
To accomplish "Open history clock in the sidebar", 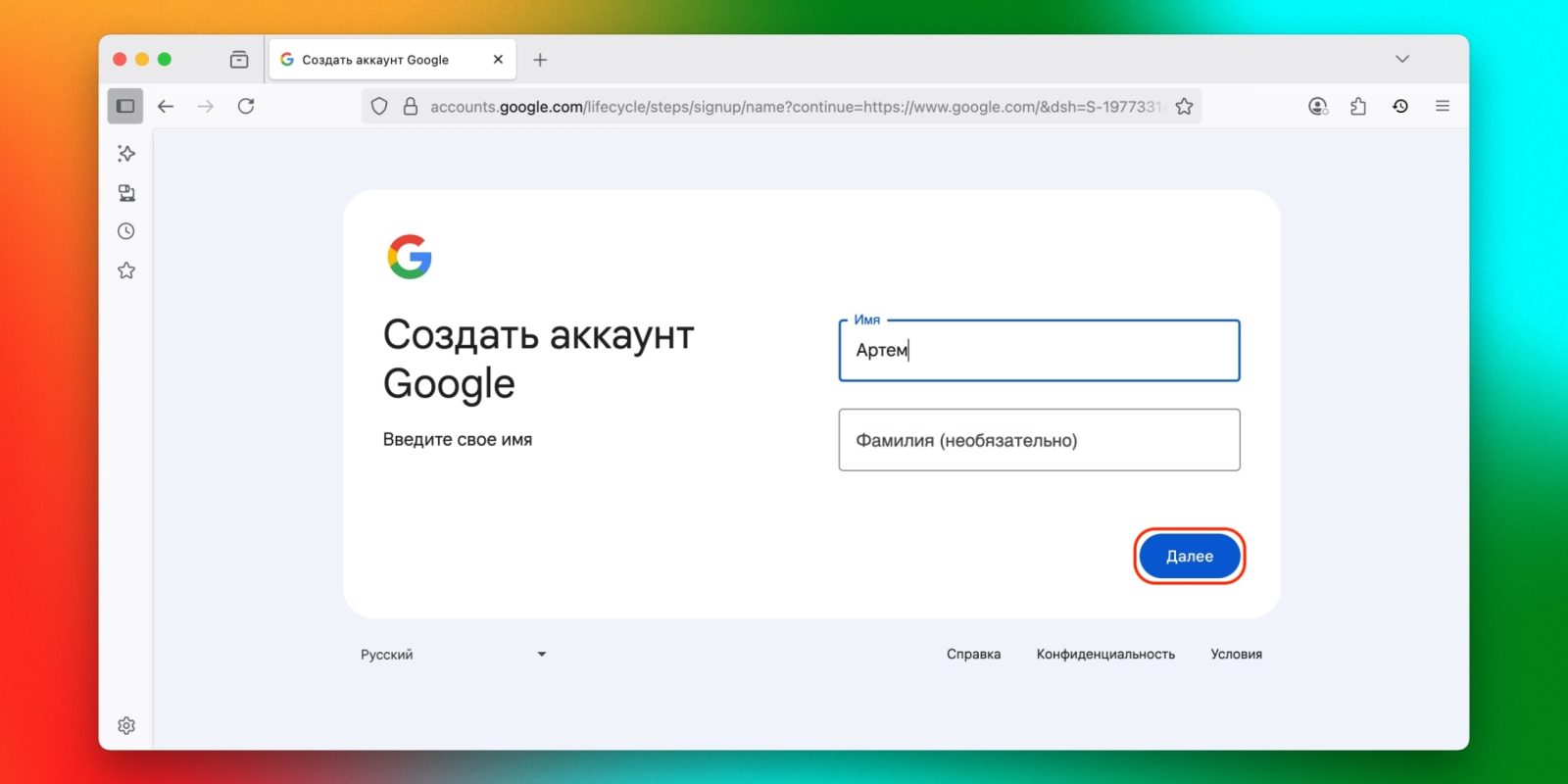I will point(126,231).
